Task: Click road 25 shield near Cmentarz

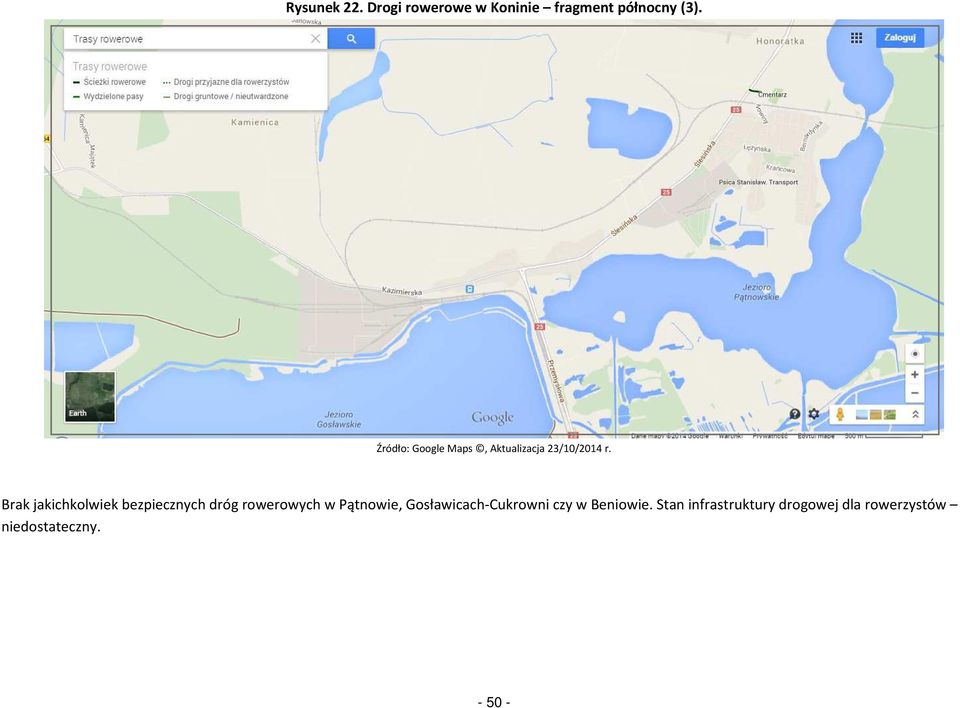Action: tap(736, 110)
